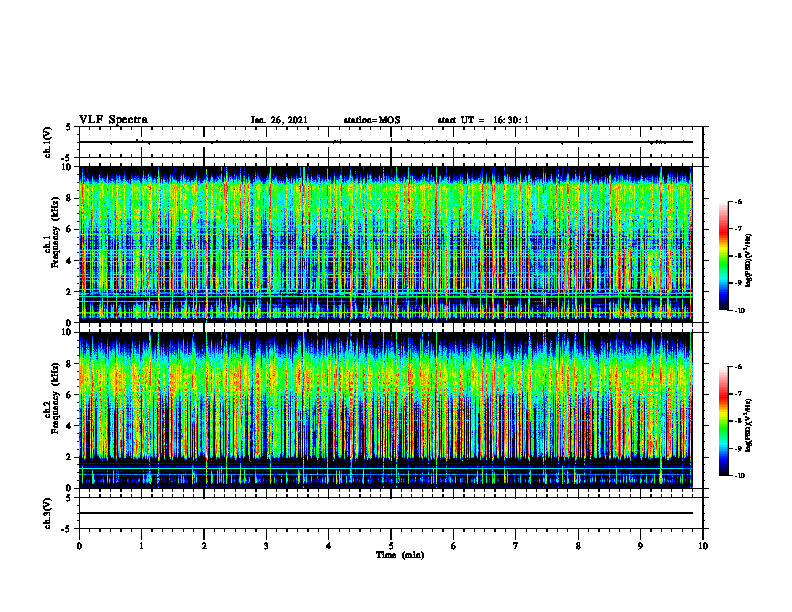The height and width of the screenshot is (612, 792).
Task: Click the "5" tick on ch.3(V) axis
Action: pos(69,498)
